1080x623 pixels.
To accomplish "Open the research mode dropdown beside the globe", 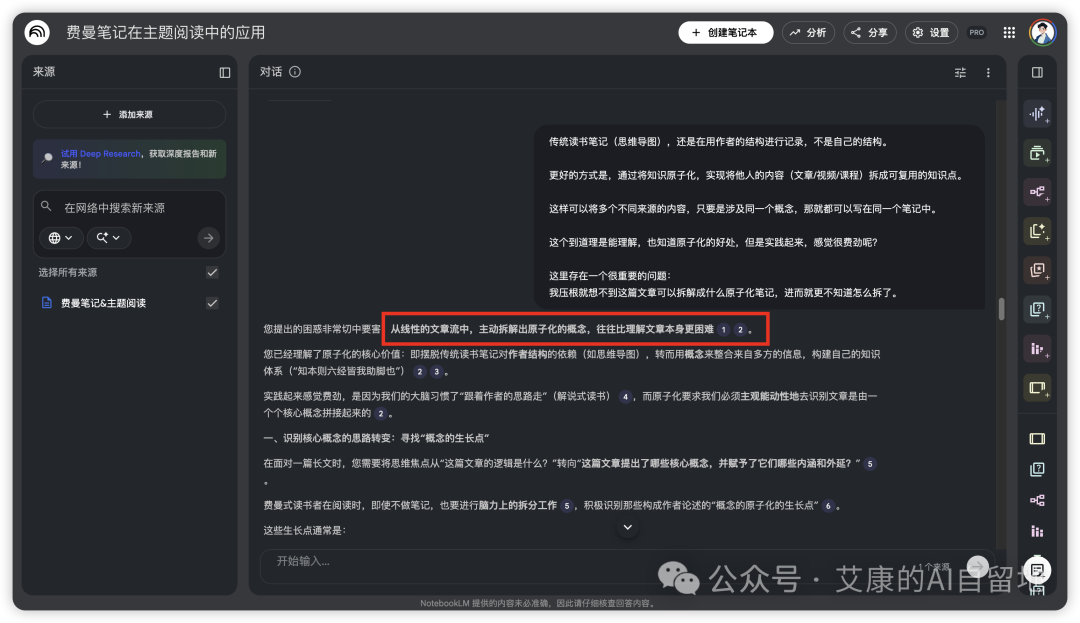I will pyautogui.click(x=109, y=238).
